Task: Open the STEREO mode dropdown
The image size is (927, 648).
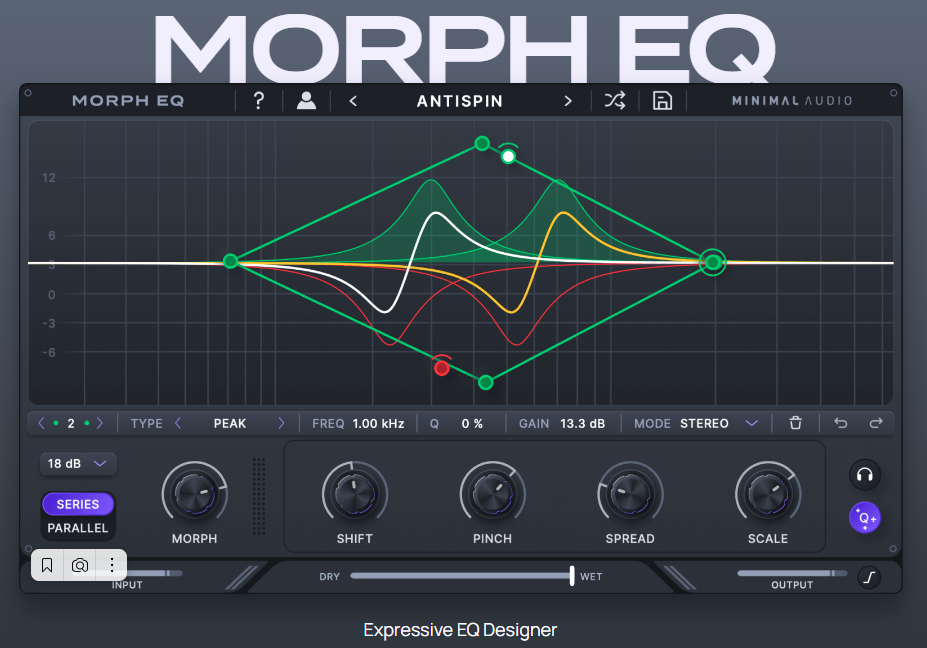Action: pyautogui.click(x=719, y=423)
